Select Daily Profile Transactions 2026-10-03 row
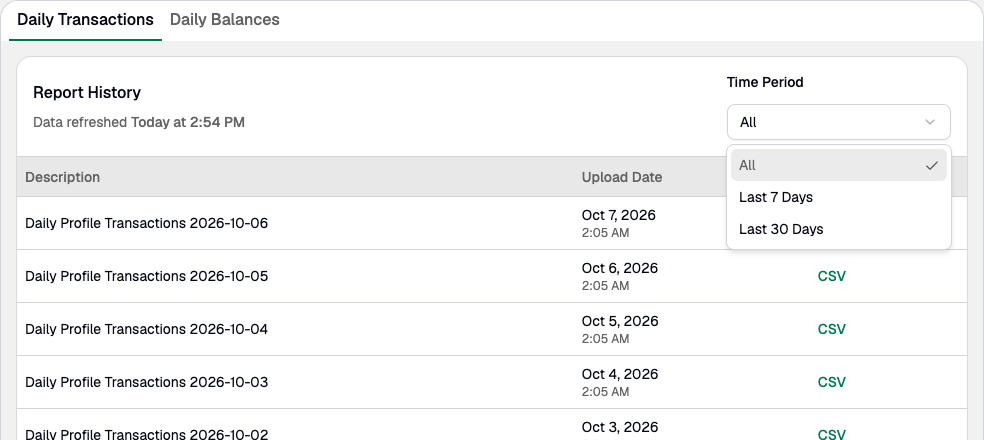The height and width of the screenshot is (440, 984). point(492,382)
